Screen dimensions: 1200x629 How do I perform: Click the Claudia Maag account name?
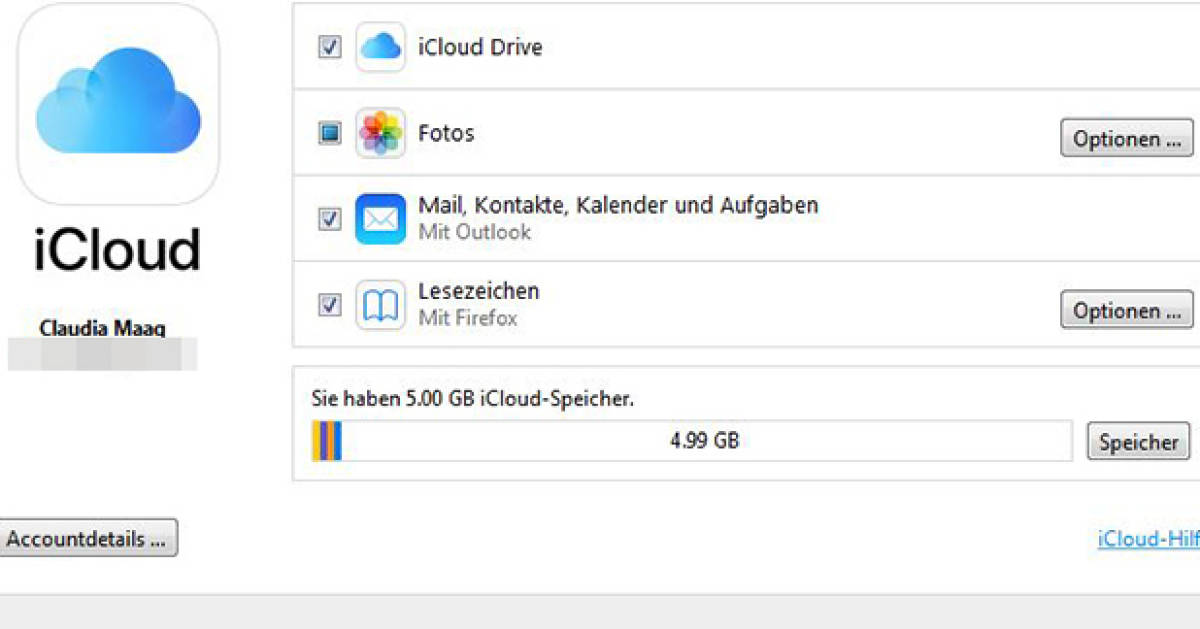click(x=102, y=328)
